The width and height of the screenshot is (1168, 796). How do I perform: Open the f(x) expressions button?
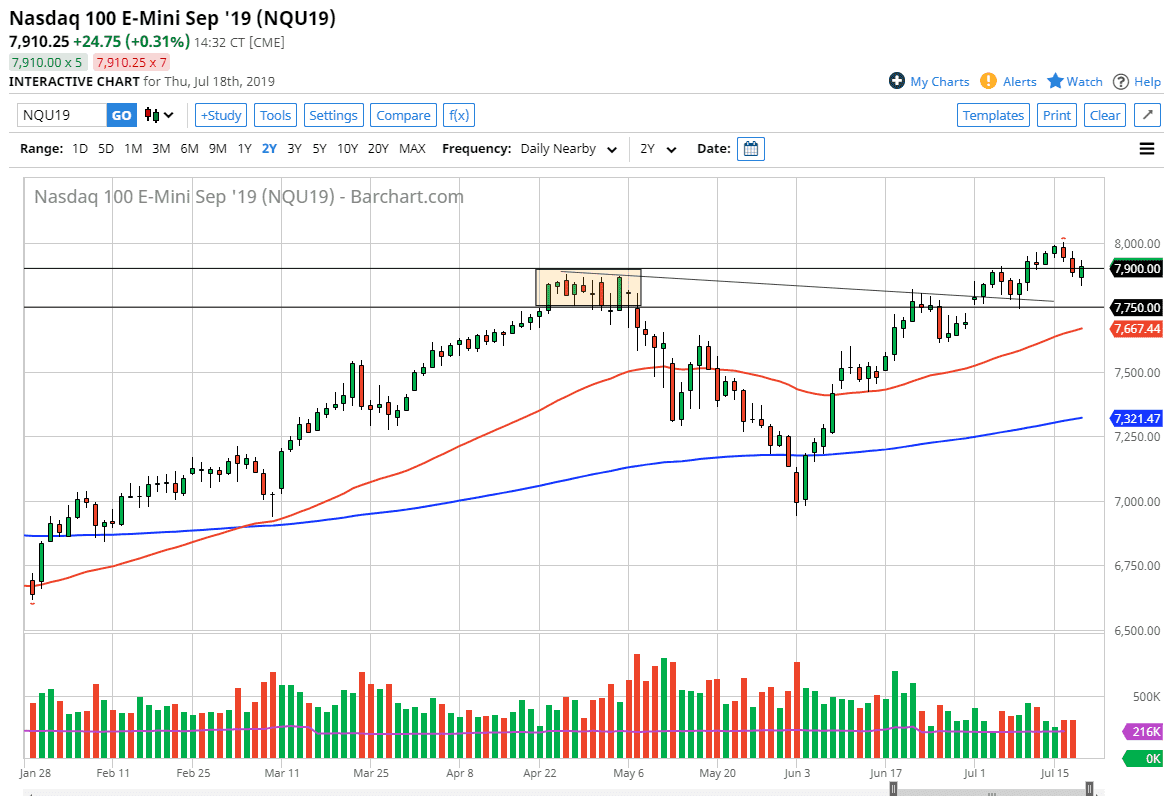pos(459,115)
